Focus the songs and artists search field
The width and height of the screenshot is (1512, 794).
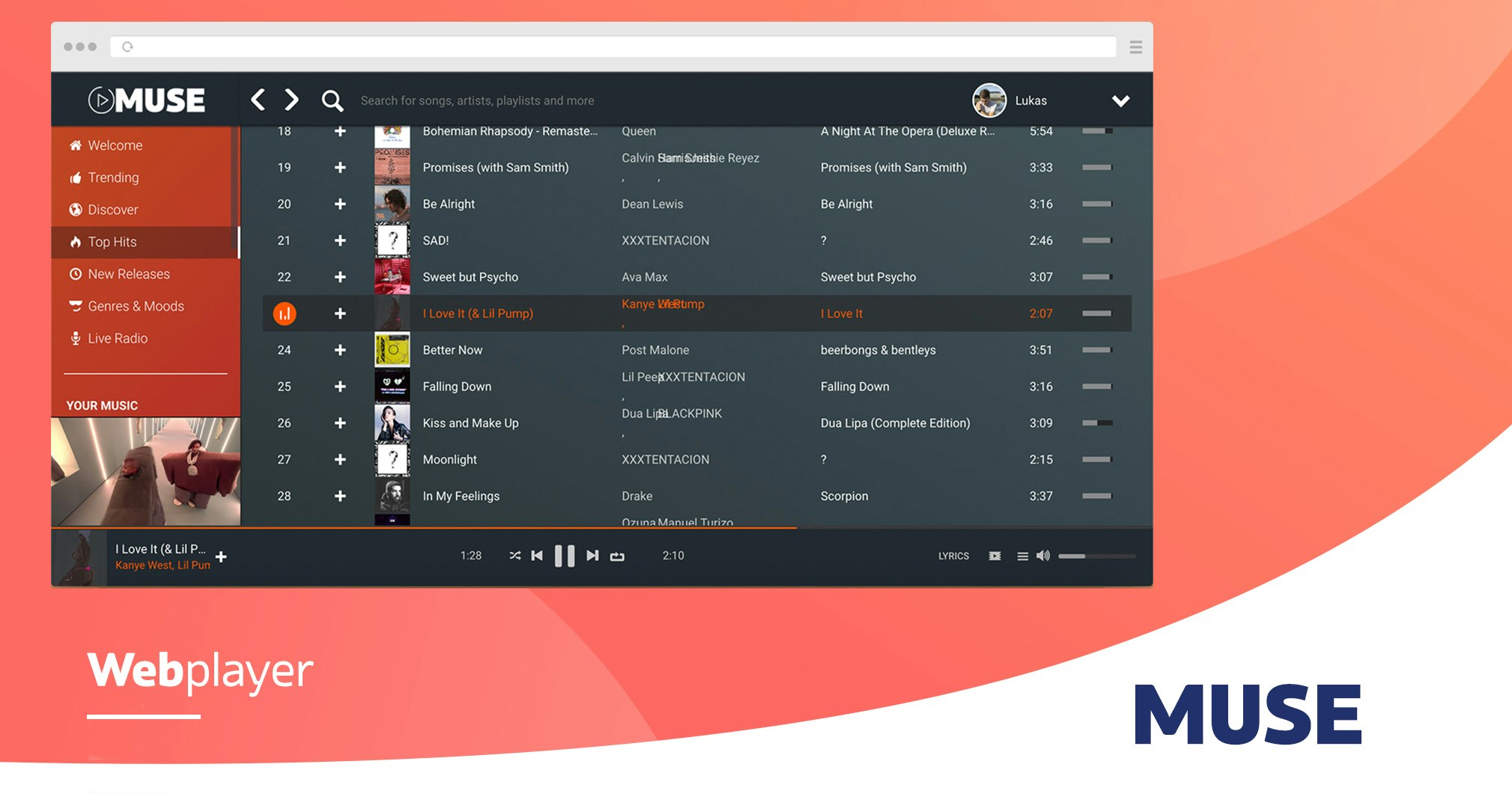(477, 100)
